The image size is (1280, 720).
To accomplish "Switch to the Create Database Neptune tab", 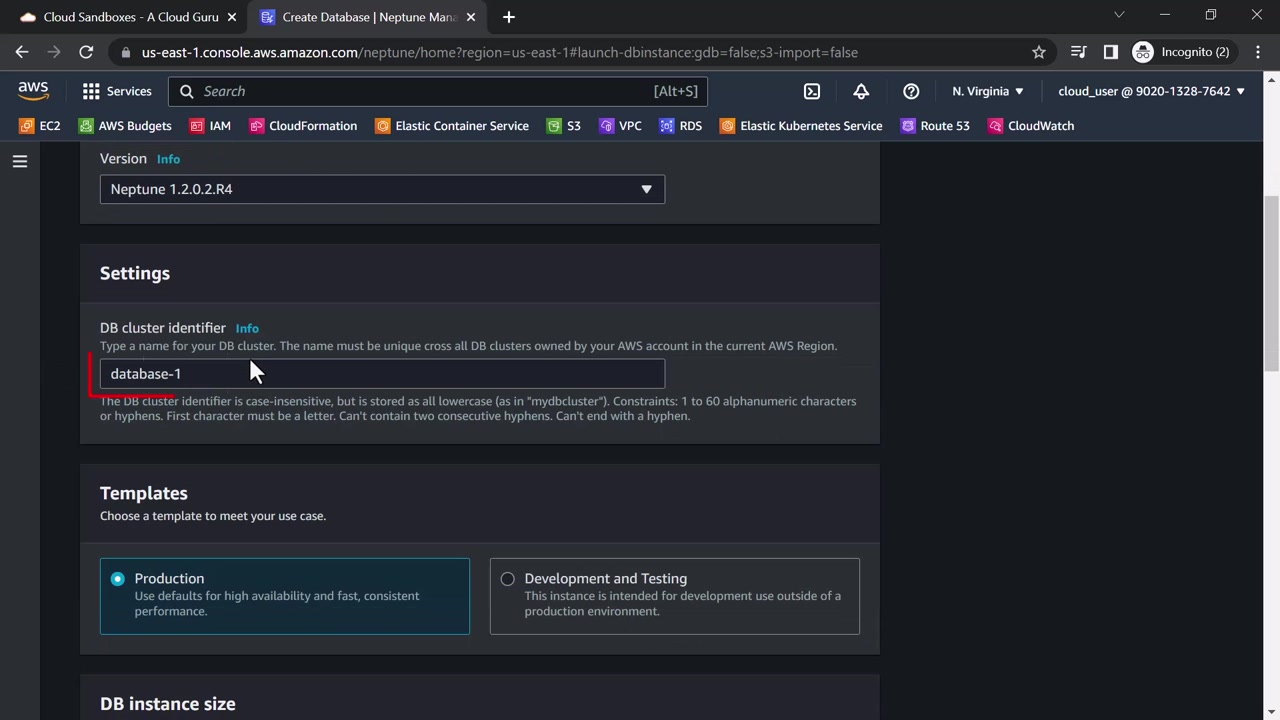I will [368, 17].
